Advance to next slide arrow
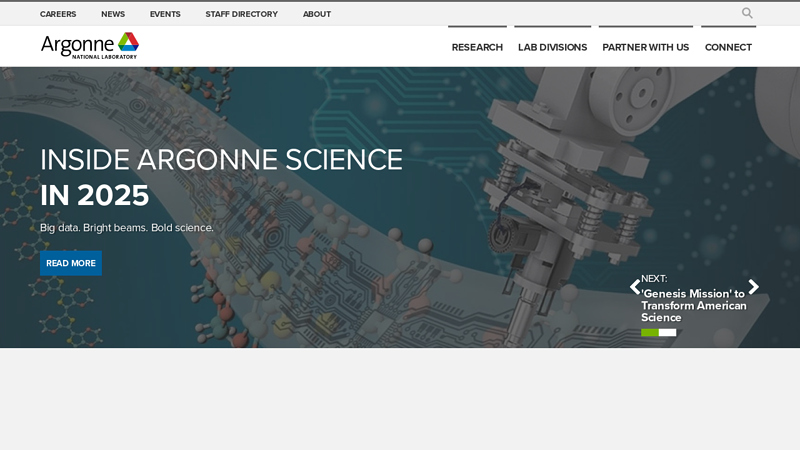The height and width of the screenshot is (450, 800). coord(754,287)
